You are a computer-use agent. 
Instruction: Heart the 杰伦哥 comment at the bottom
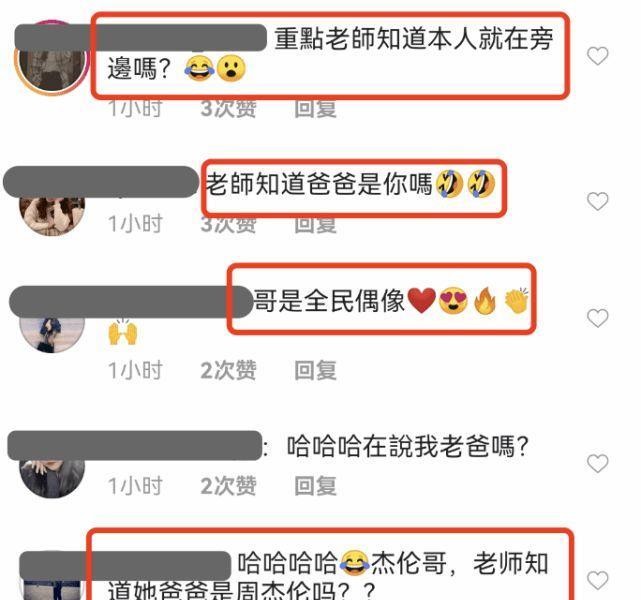point(598,580)
